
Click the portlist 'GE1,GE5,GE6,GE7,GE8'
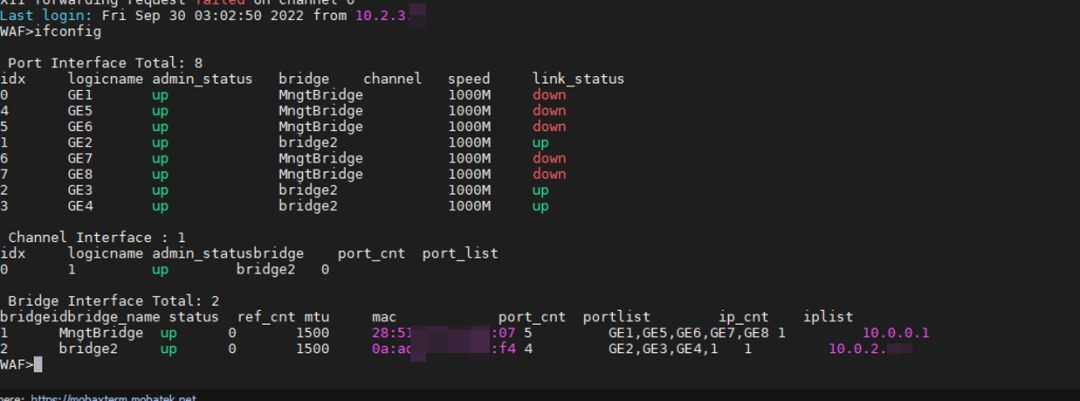coord(689,333)
